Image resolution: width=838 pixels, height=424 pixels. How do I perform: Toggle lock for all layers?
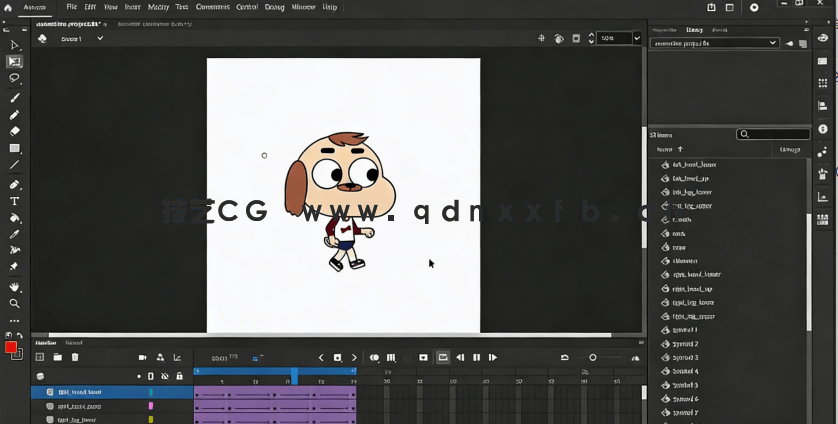click(x=180, y=376)
